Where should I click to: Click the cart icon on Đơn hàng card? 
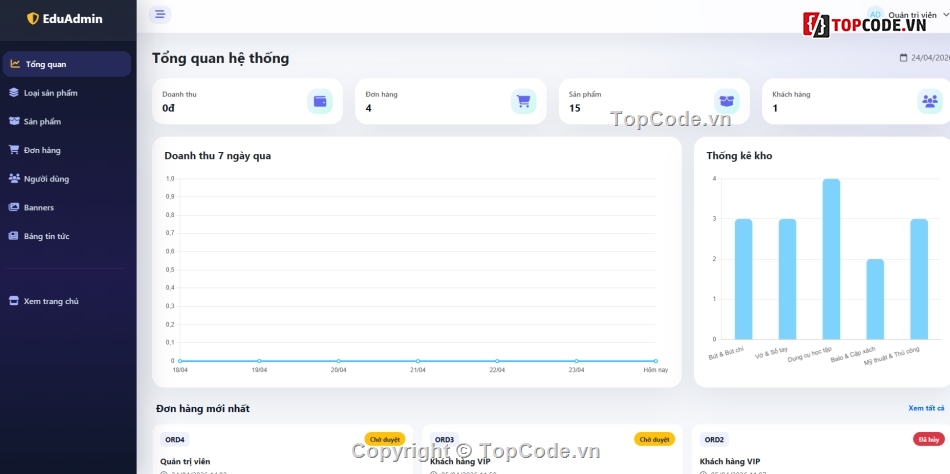(x=523, y=101)
